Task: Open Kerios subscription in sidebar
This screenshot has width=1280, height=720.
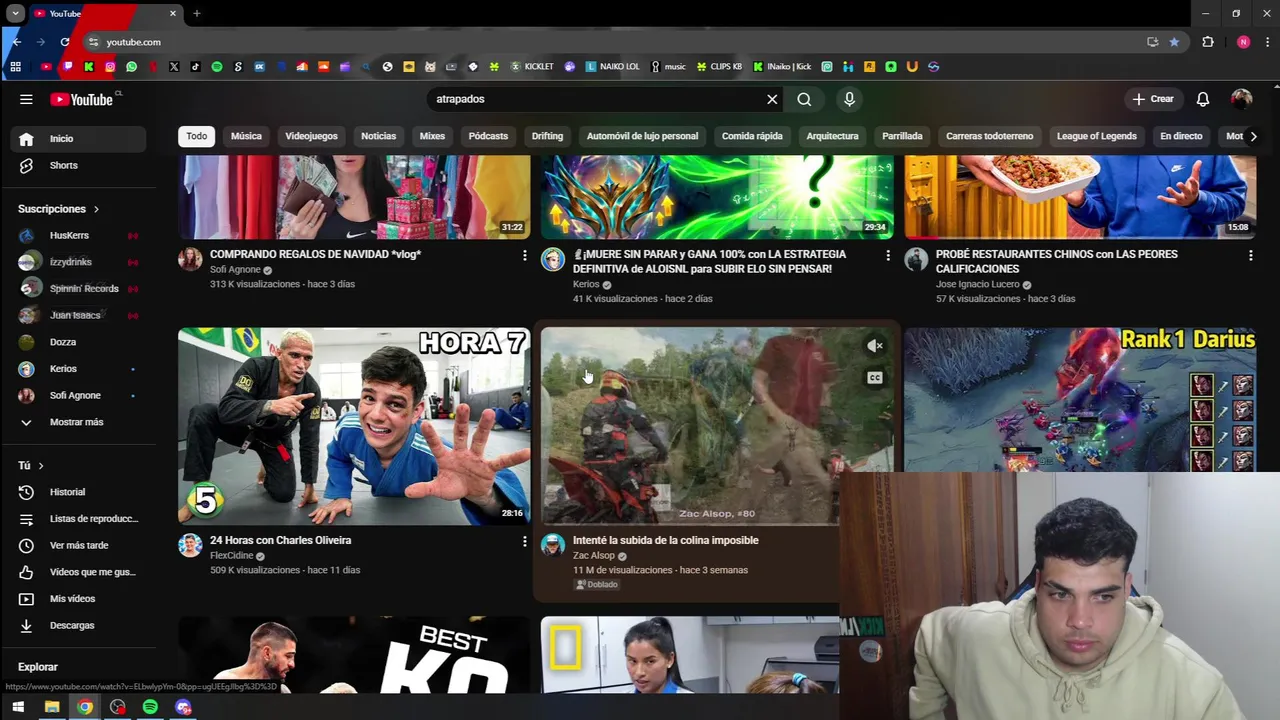Action: point(80,369)
